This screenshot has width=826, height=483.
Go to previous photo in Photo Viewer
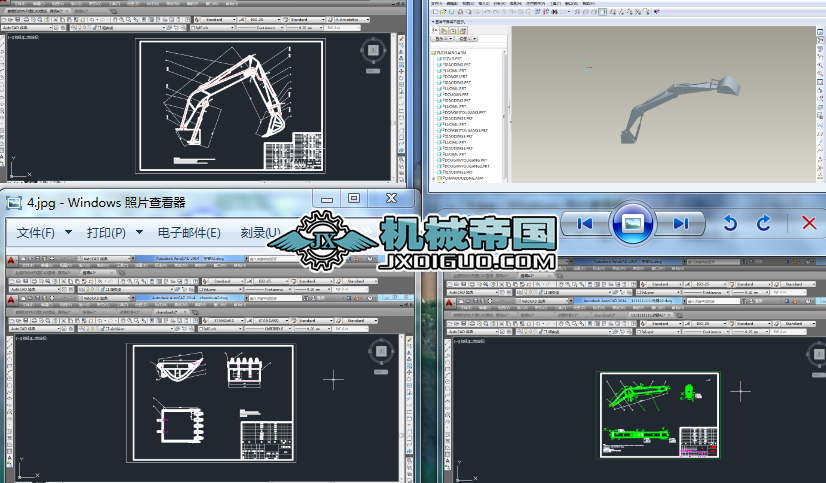click(585, 224)
